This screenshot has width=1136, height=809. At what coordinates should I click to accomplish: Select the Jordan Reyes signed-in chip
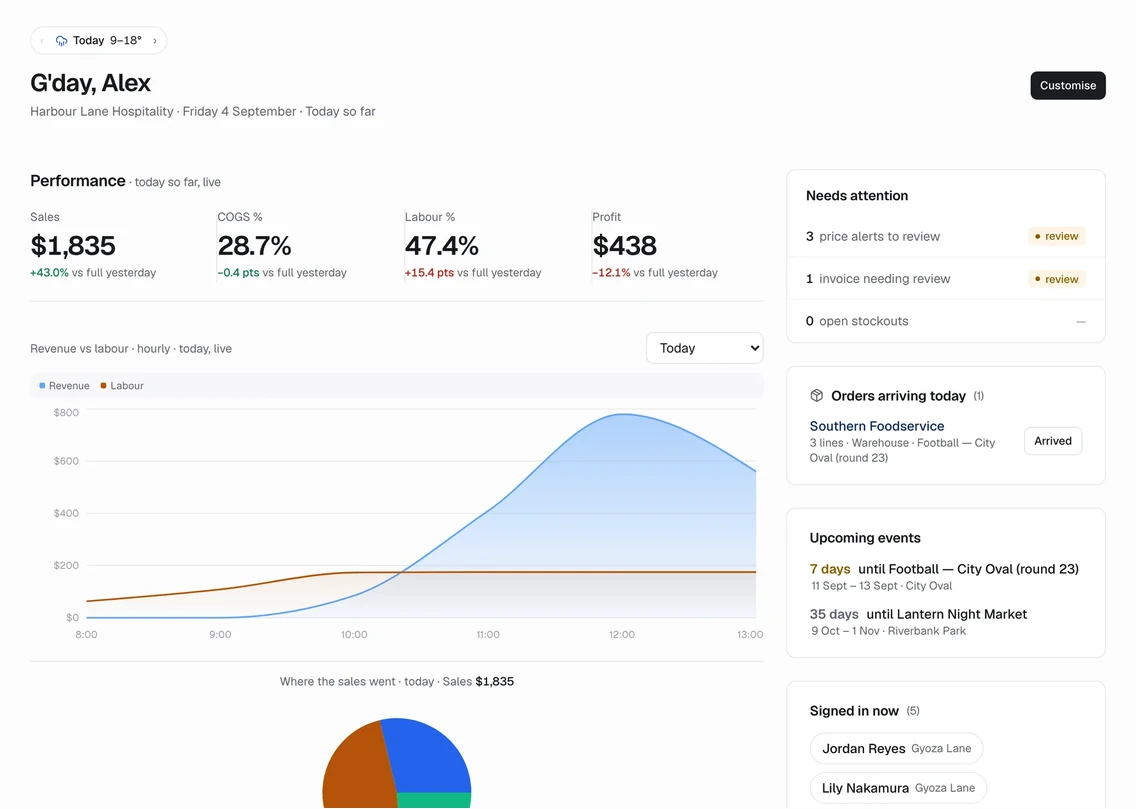pyautogui.click(x=896, y=748)
